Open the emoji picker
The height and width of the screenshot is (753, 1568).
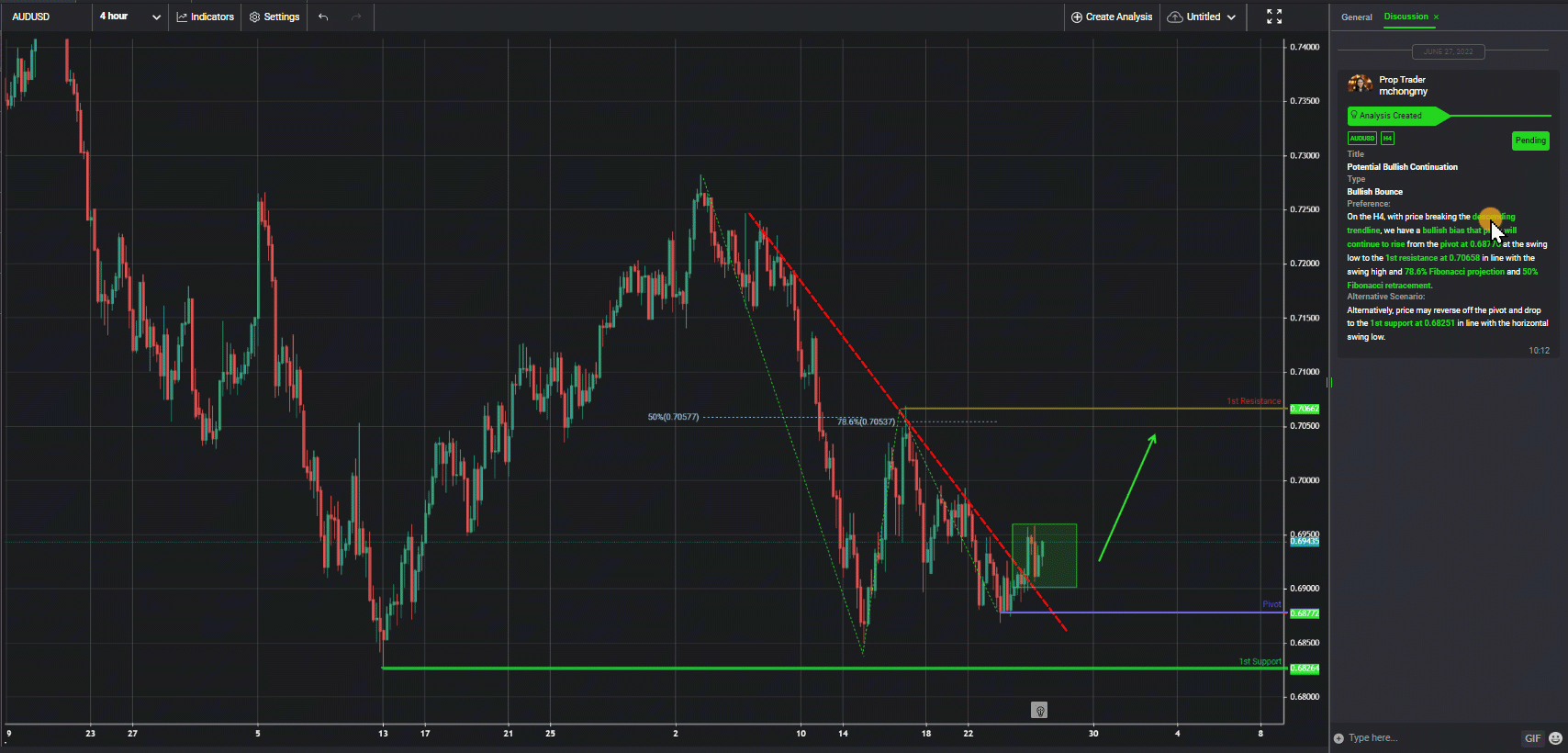click(1555, 738)
